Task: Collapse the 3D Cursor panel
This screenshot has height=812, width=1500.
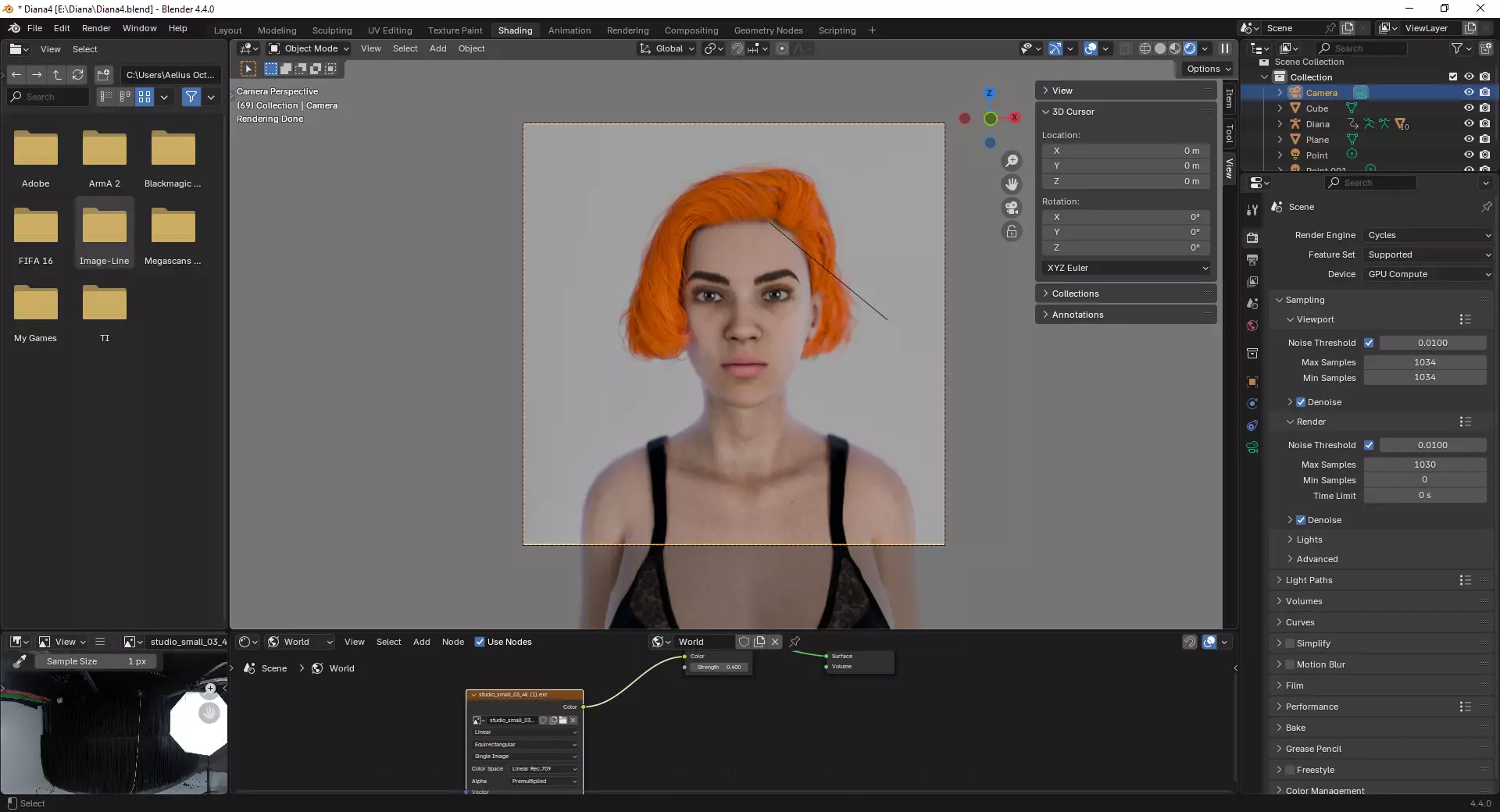Action: point(1073,112)
